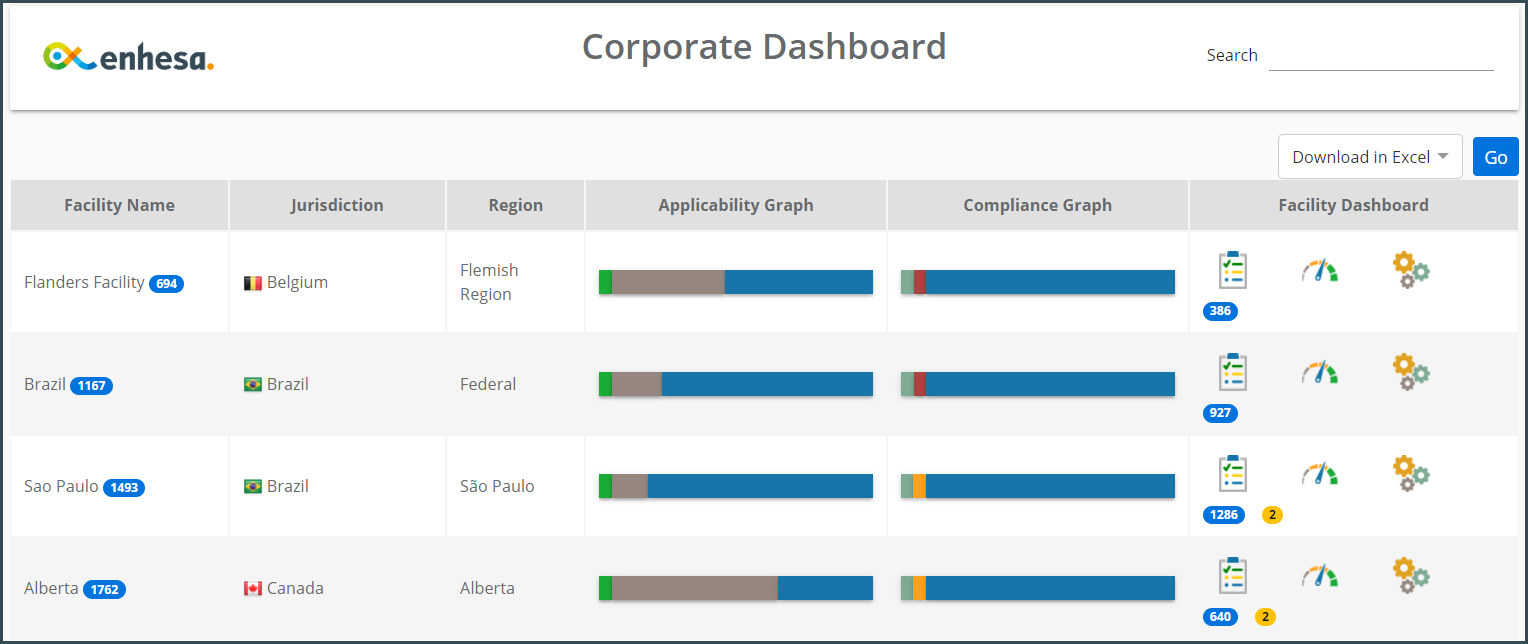Click the Alberta row checklist icon

coord(1232,576)
